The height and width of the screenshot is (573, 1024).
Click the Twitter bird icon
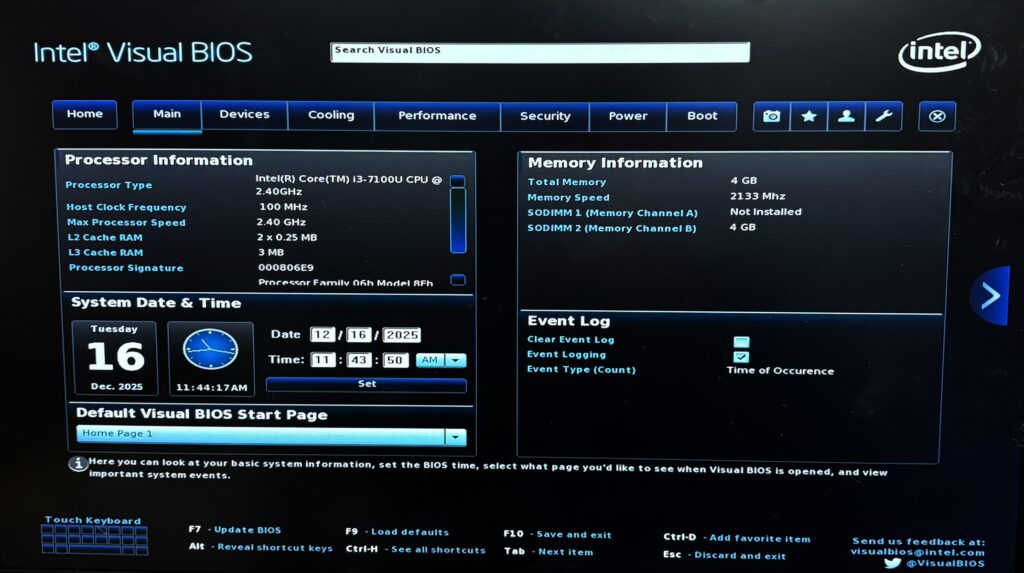click(x=892, y=563)
